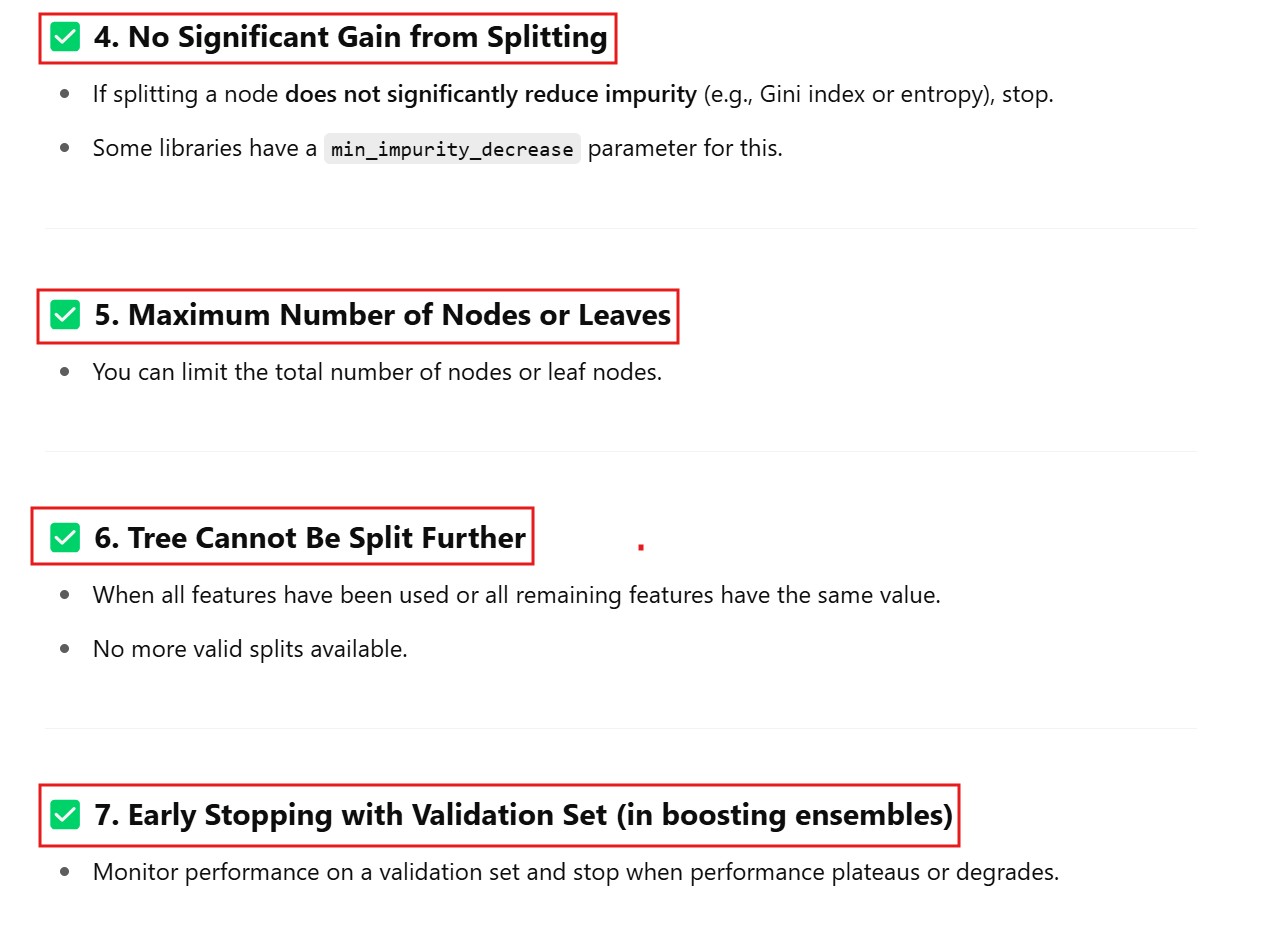Click the green checkmark beside Maximum Number of Nodes
Image resolution: width=1285 pixels, height=938 pixels.
pos(65,315)
